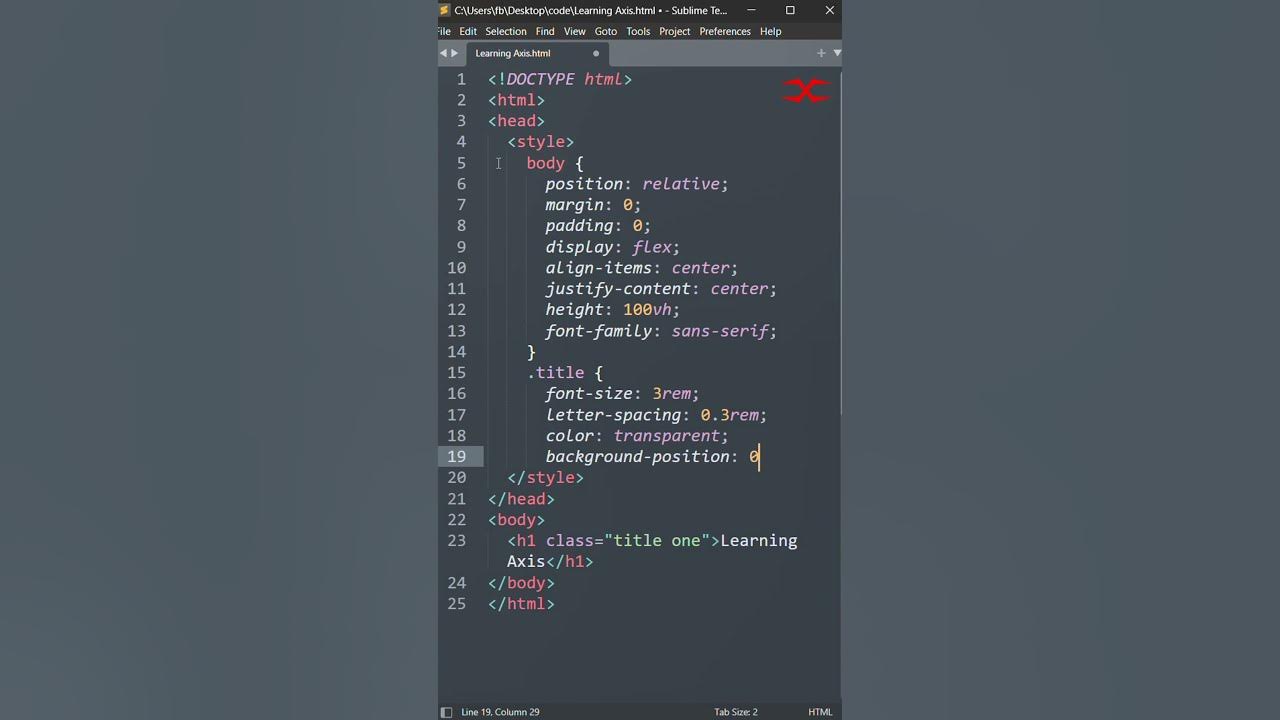Click the Line 19, Column 29 status
Viewport: 1280px width, 720px height.
pos(500,712)
